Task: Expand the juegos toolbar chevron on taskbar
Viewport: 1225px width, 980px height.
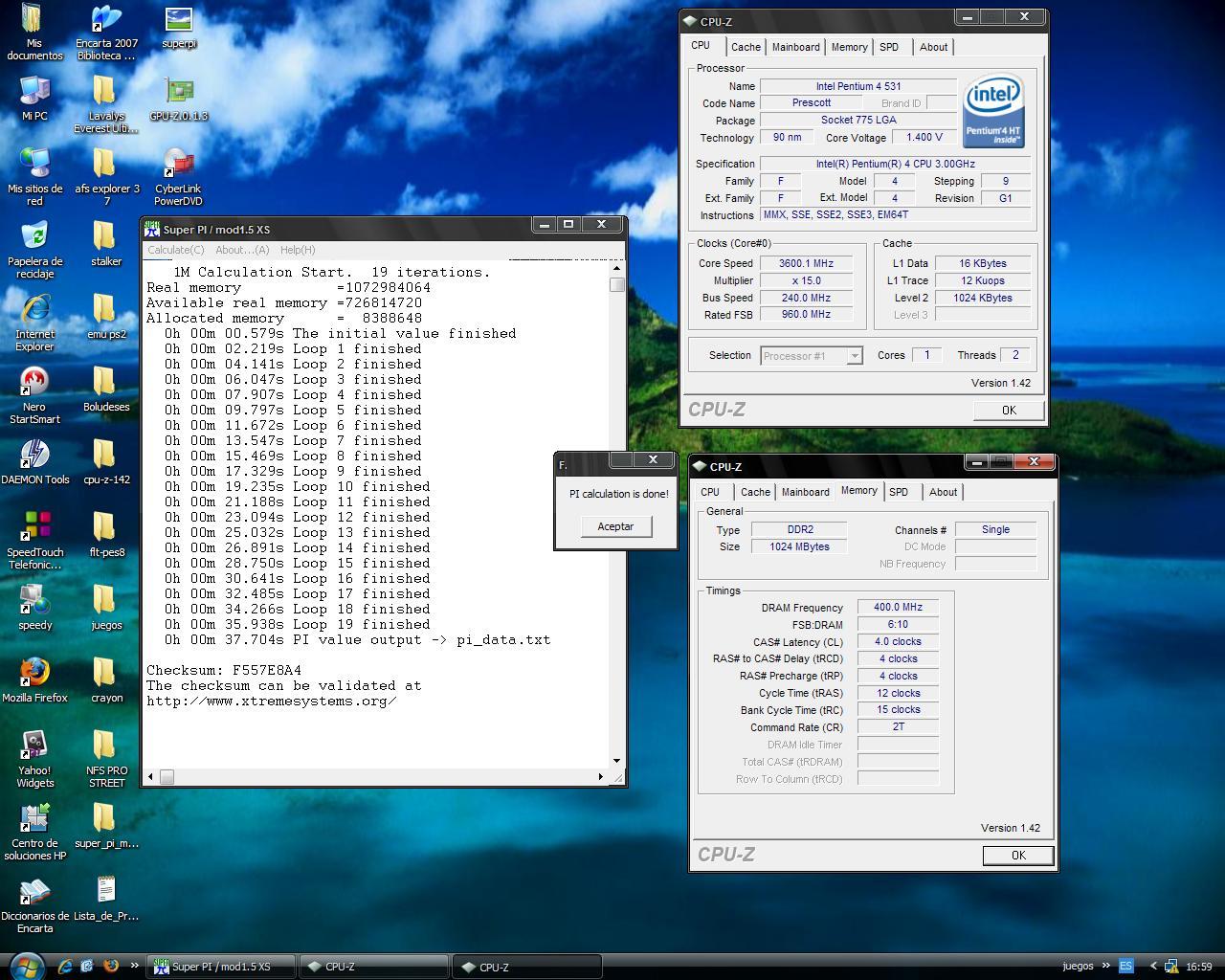Action: pyautogui.click(x=1106, y=967)
